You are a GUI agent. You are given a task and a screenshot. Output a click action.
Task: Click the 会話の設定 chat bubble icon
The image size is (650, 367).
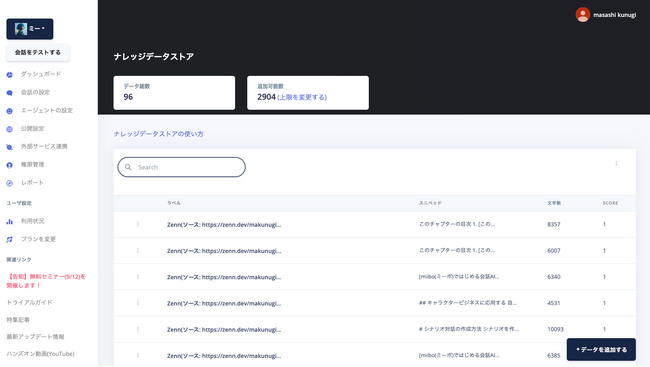pyautogui.click(x=10, y=93)
